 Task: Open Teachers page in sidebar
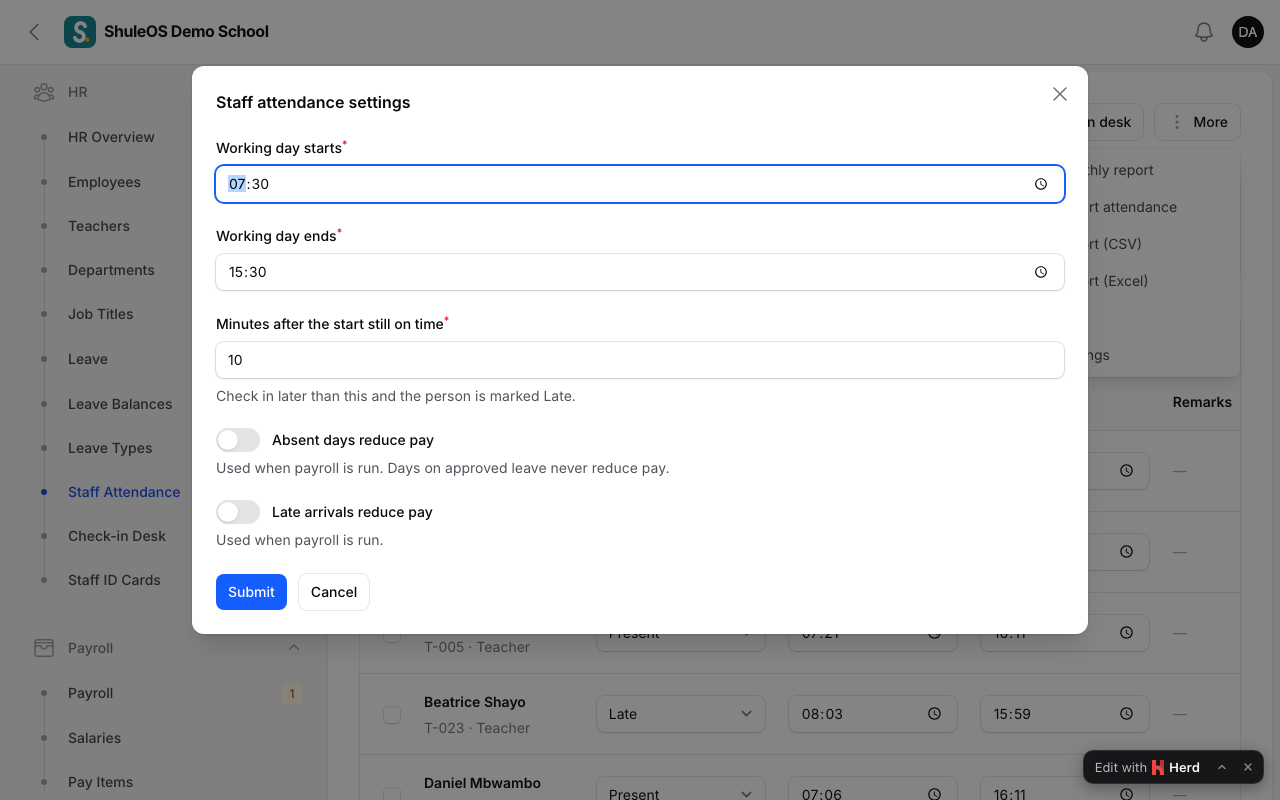[x=99, y=226]
